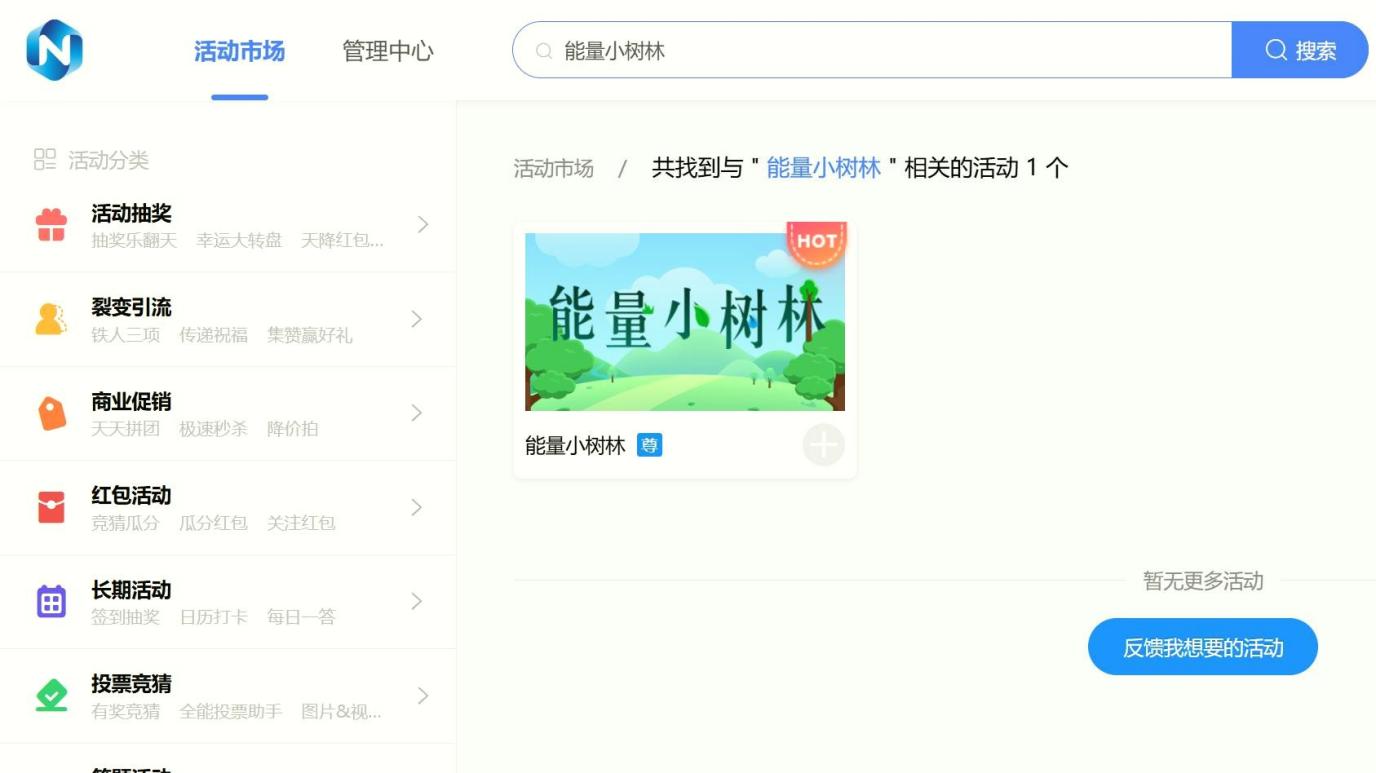
Task: Click the blue N logo icon
Action: pyautogui.click(x=54, y=50)
